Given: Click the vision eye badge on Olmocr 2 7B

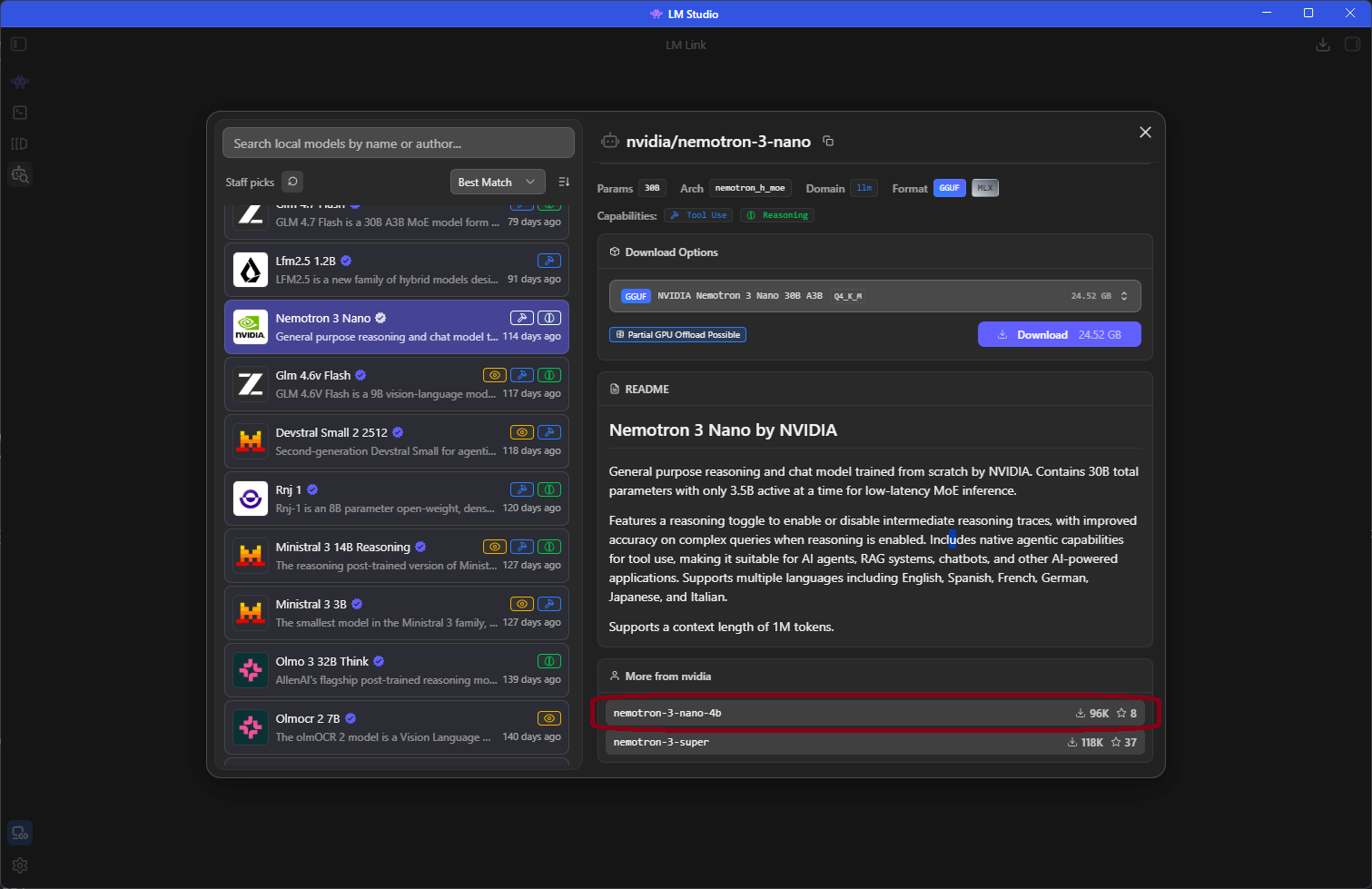Looking at the screenshot, I should [549, 718].
